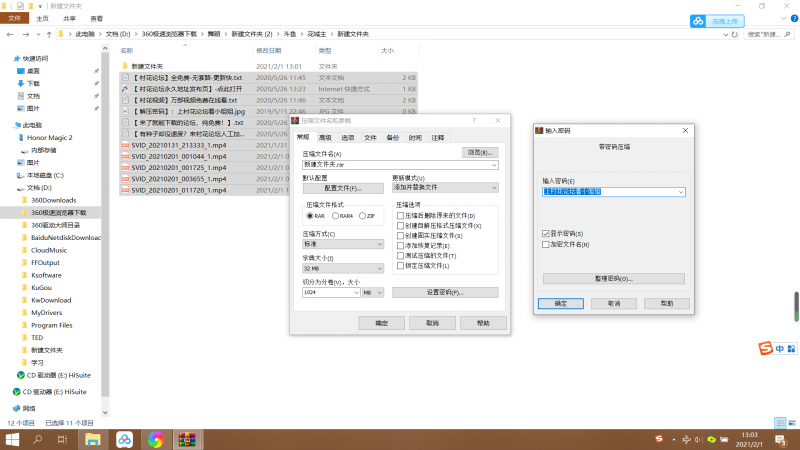Image resolution: width=800 pixels, height=450 pixels.
Task: Click the colorful 360 browser taskbar icon
Action: click(154, 438)
